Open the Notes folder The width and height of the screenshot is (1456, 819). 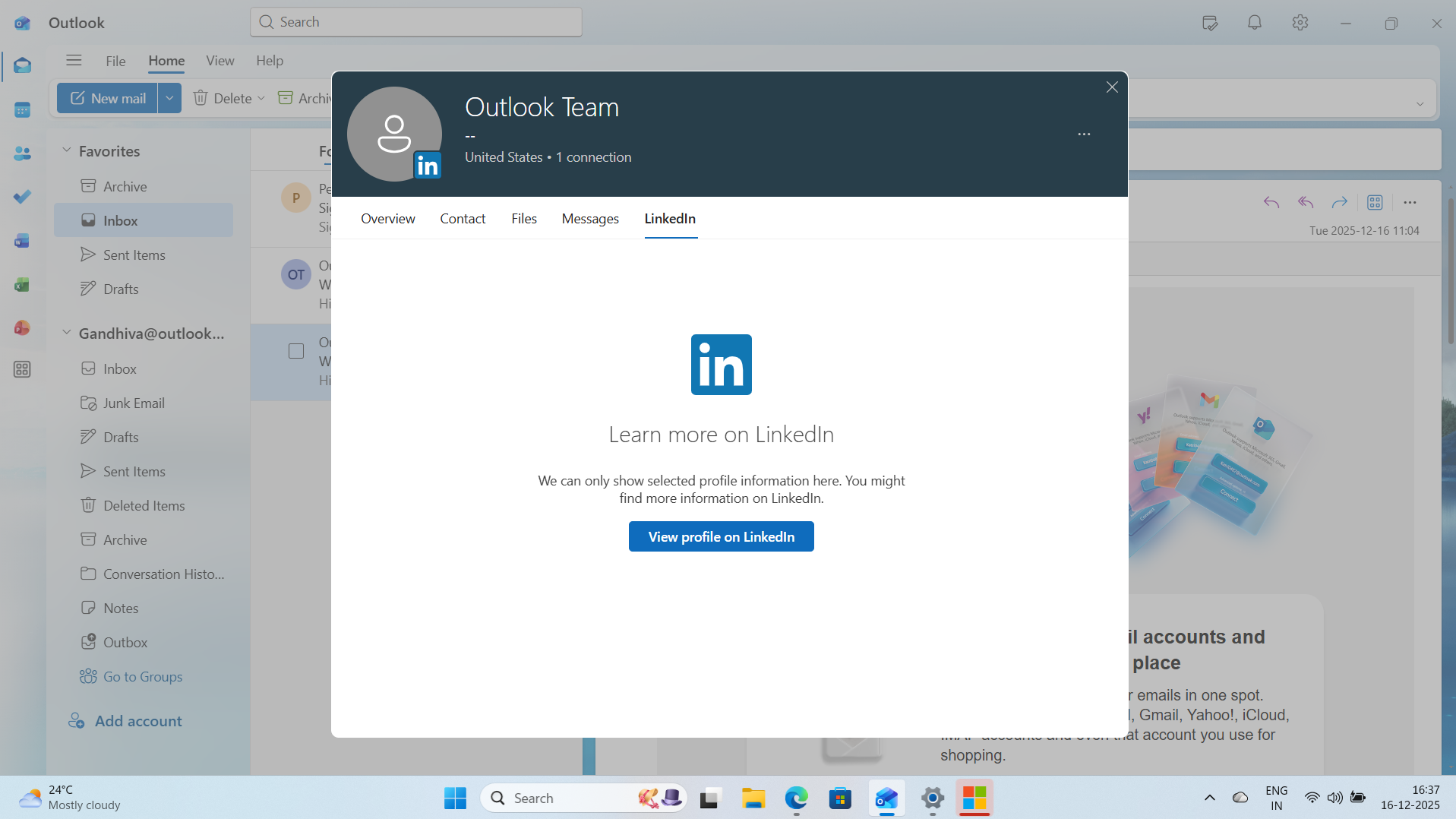144,608
